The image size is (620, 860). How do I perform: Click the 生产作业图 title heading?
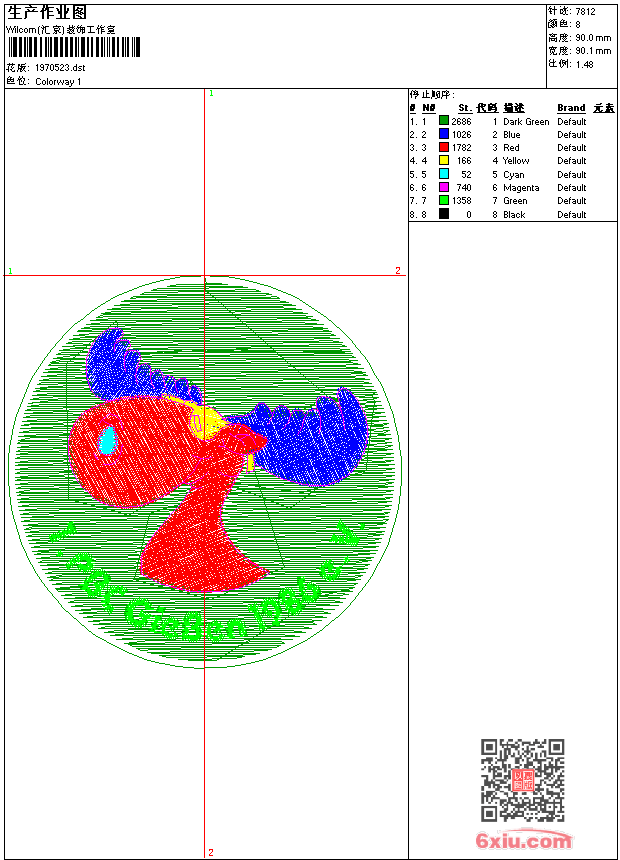click(x=47, y=12)
